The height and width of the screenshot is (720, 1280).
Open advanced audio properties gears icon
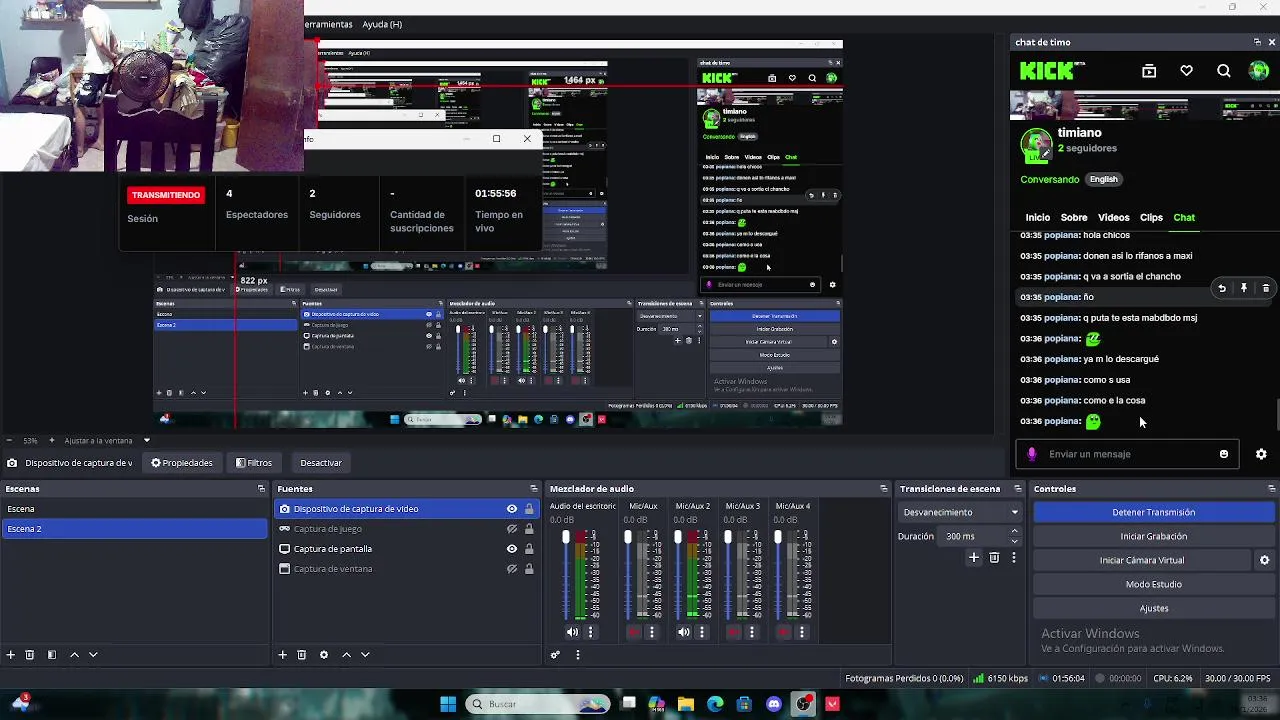pyautogui.click(x=555, y=655)
